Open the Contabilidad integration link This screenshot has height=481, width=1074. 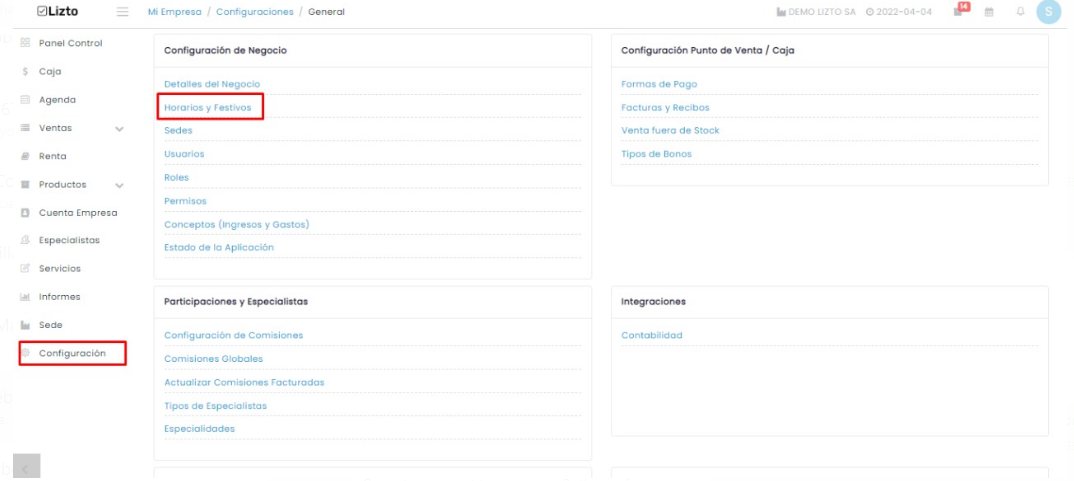click(x=651, y=335)
